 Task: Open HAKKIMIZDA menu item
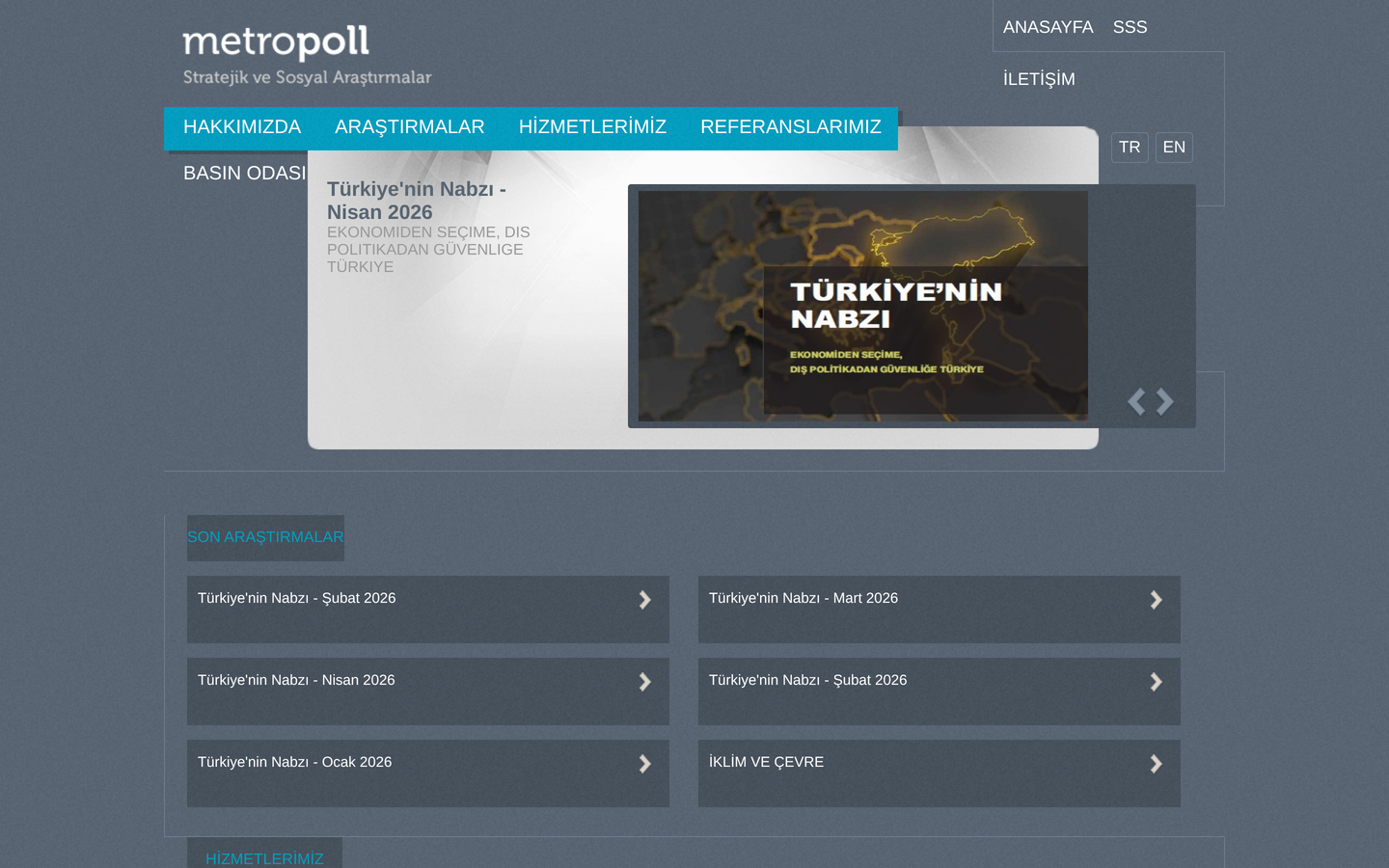(242, 127)
